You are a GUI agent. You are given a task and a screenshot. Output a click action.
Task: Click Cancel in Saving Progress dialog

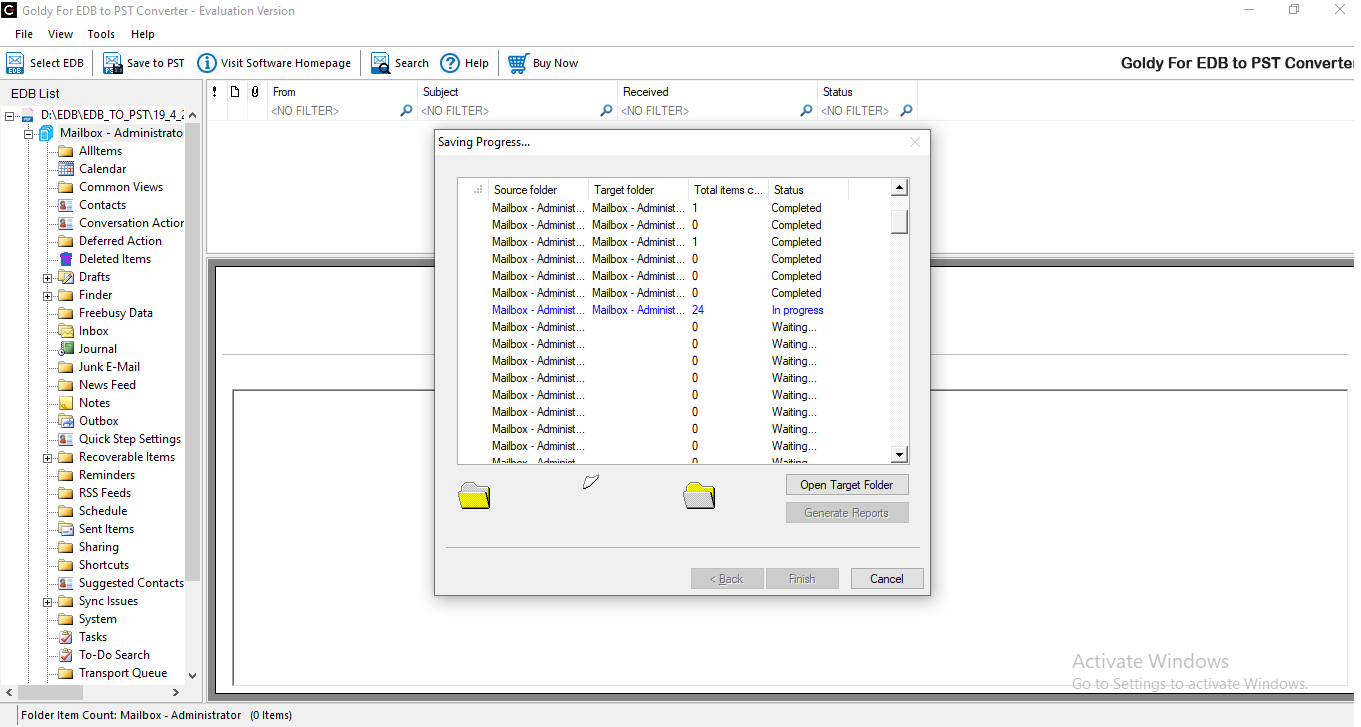pyautogui.click(x=887, y=579)
